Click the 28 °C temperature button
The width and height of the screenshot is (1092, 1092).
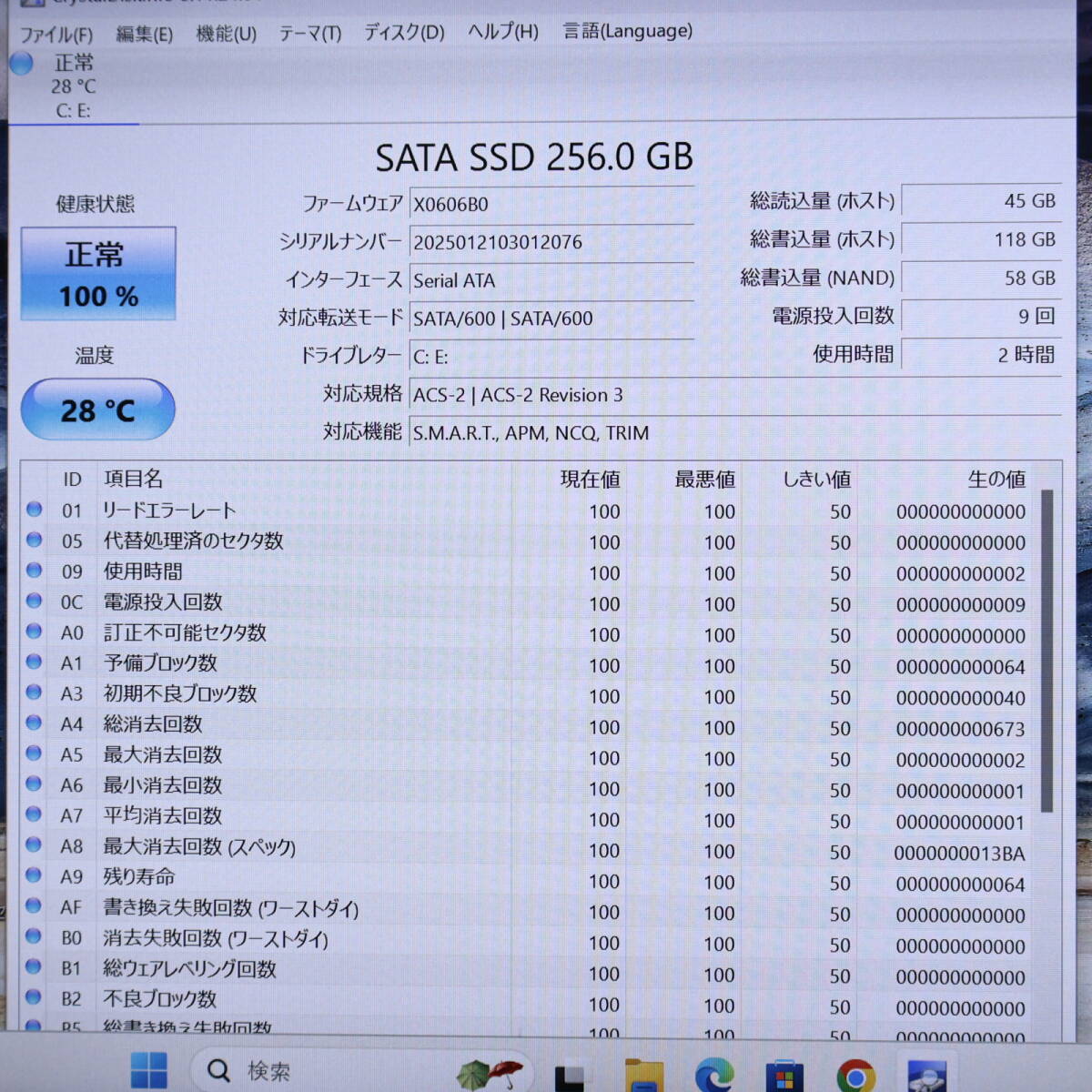coord(97,409)
